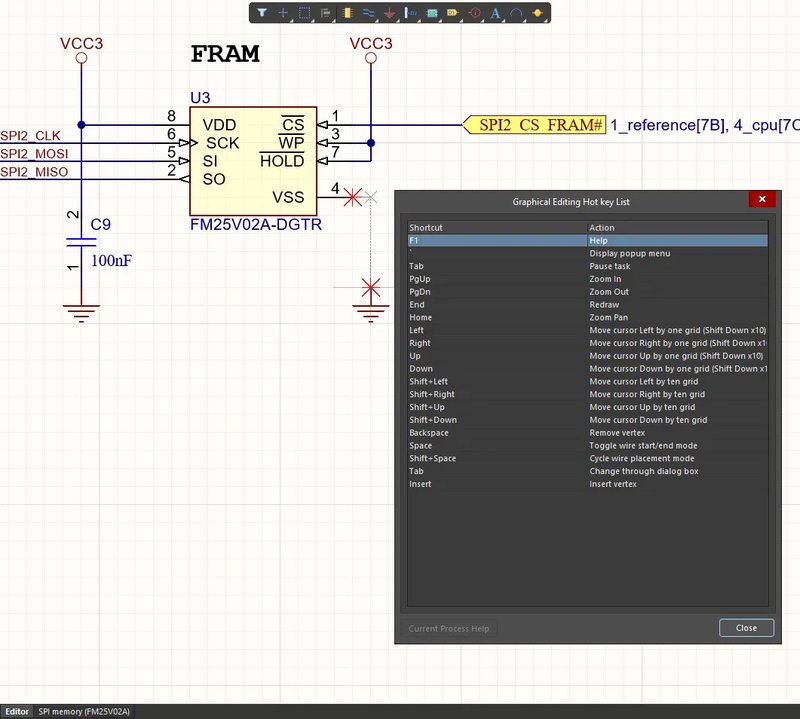The height and width of the screenshot is (719, 800).
Task: Select the green sheet symbol tool
Action: pos(432,13)
